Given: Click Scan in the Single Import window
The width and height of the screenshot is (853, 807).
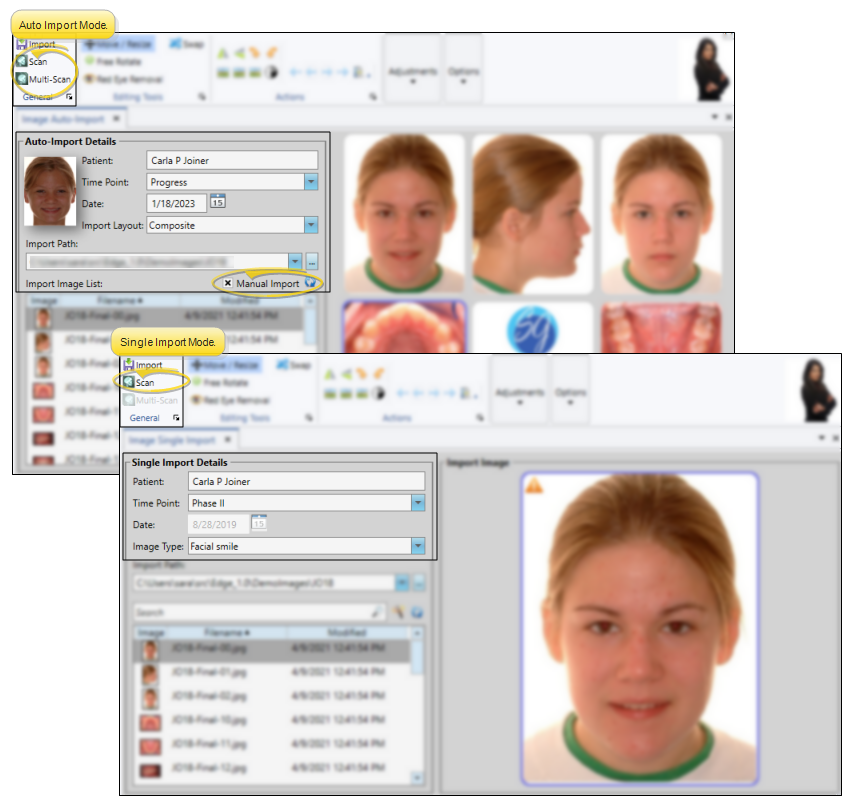Looking at the screenshot, I should coord(144,382).
